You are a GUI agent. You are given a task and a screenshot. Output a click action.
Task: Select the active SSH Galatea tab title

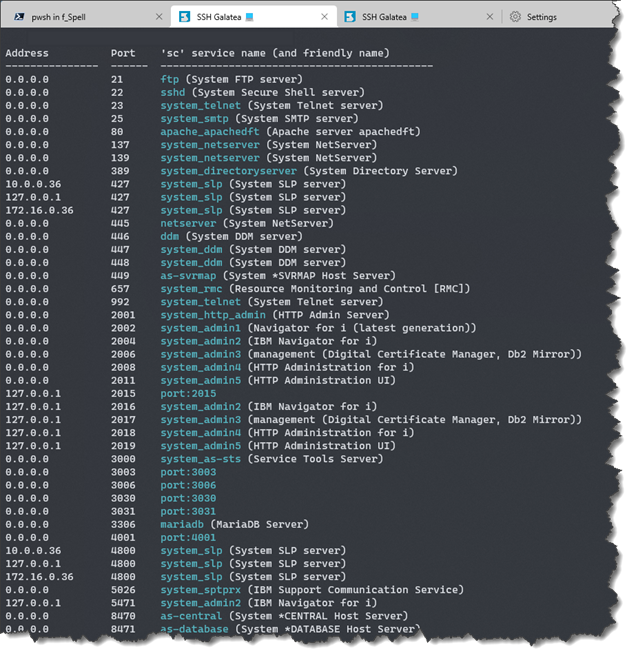219,17
